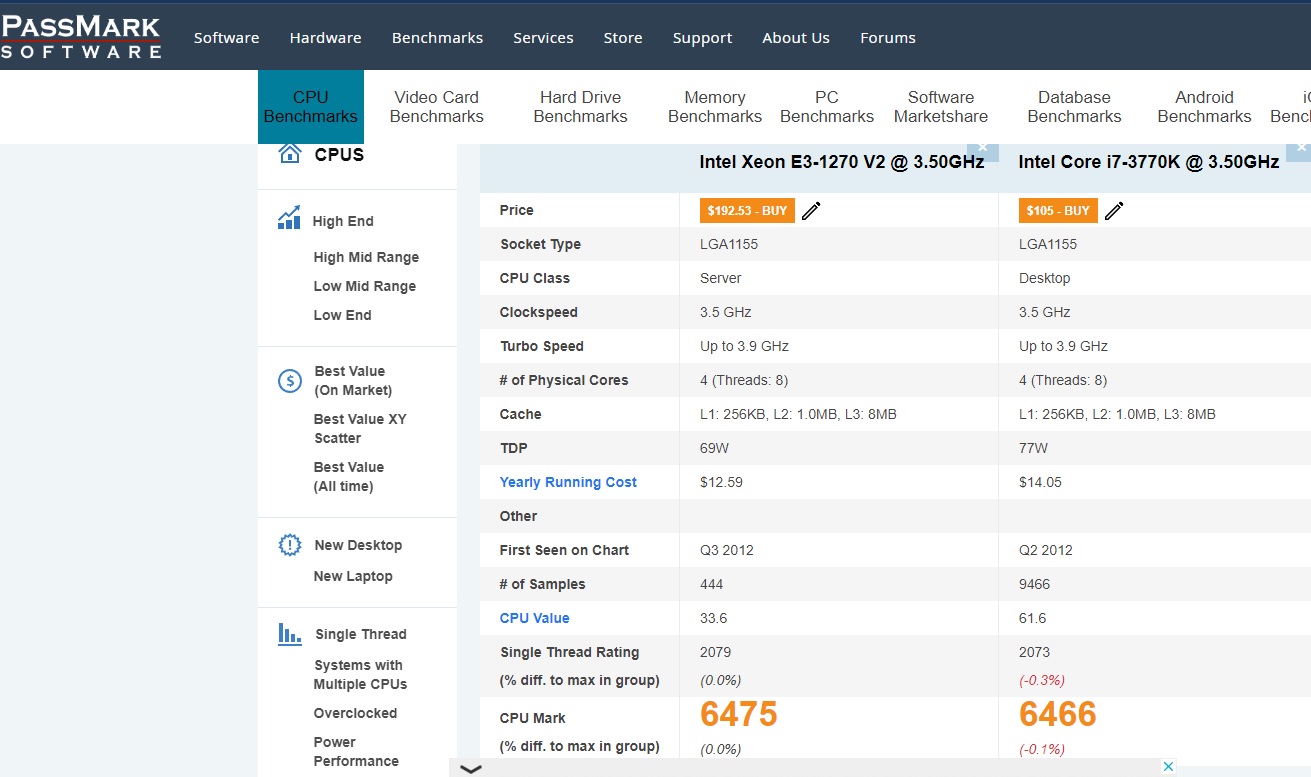
Task: Dismiss the bottom ad with its close button
Action: tap(1166, 765)
